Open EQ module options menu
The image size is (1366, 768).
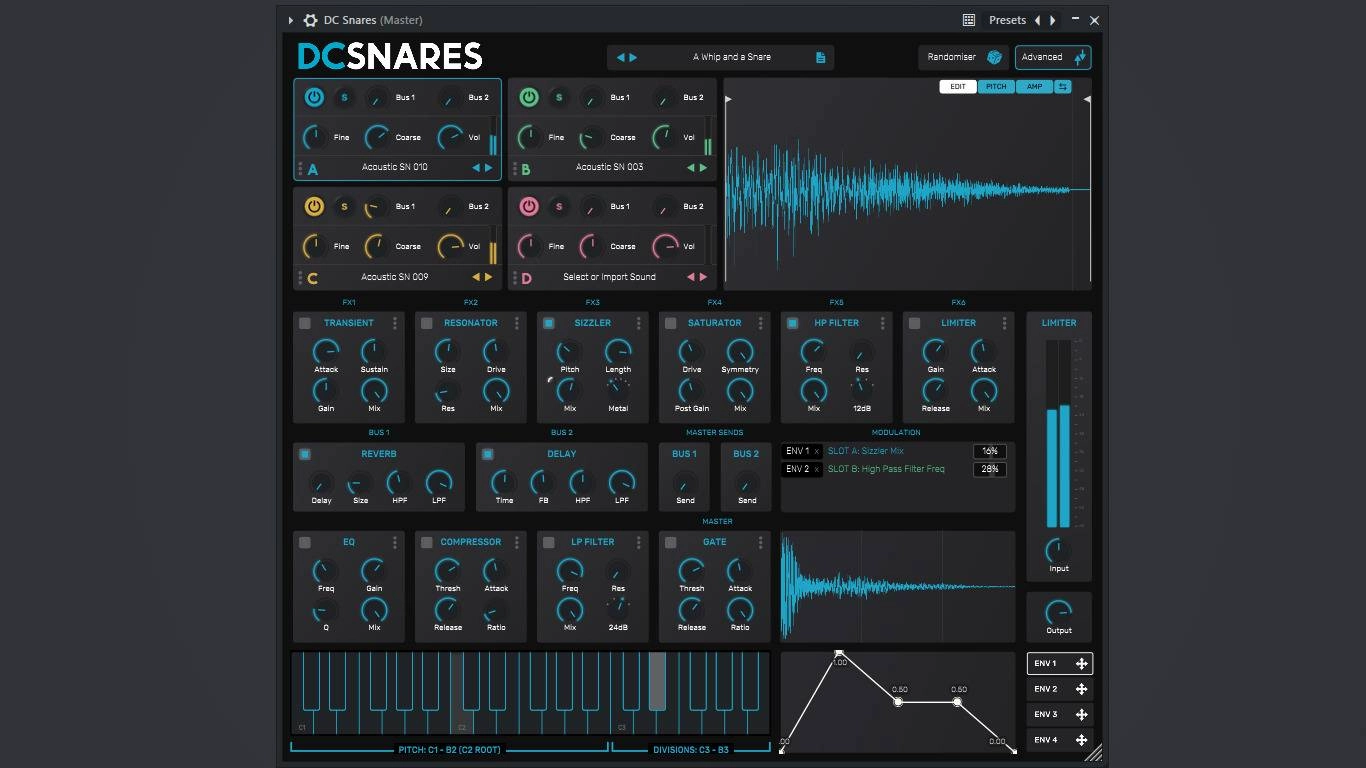[x=395, y=542]
